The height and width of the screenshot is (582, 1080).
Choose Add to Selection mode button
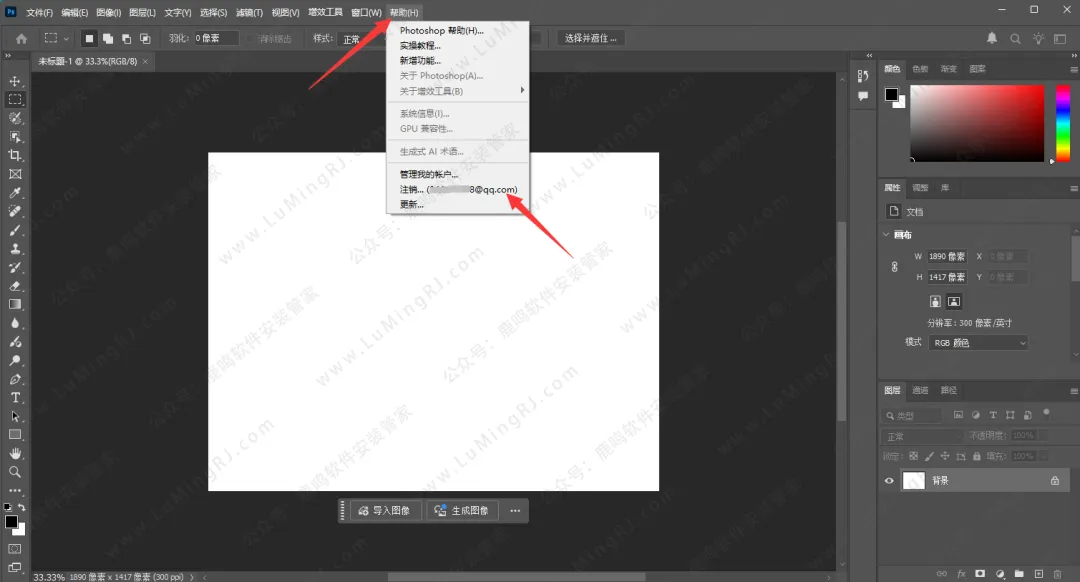108,39
